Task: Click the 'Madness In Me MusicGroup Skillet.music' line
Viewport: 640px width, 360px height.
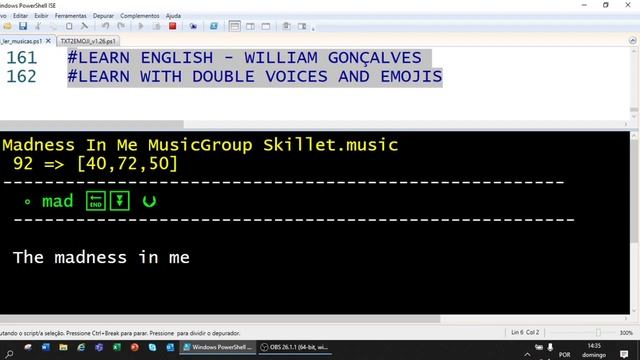Action: pyautogui.click(x=200, y=145)
